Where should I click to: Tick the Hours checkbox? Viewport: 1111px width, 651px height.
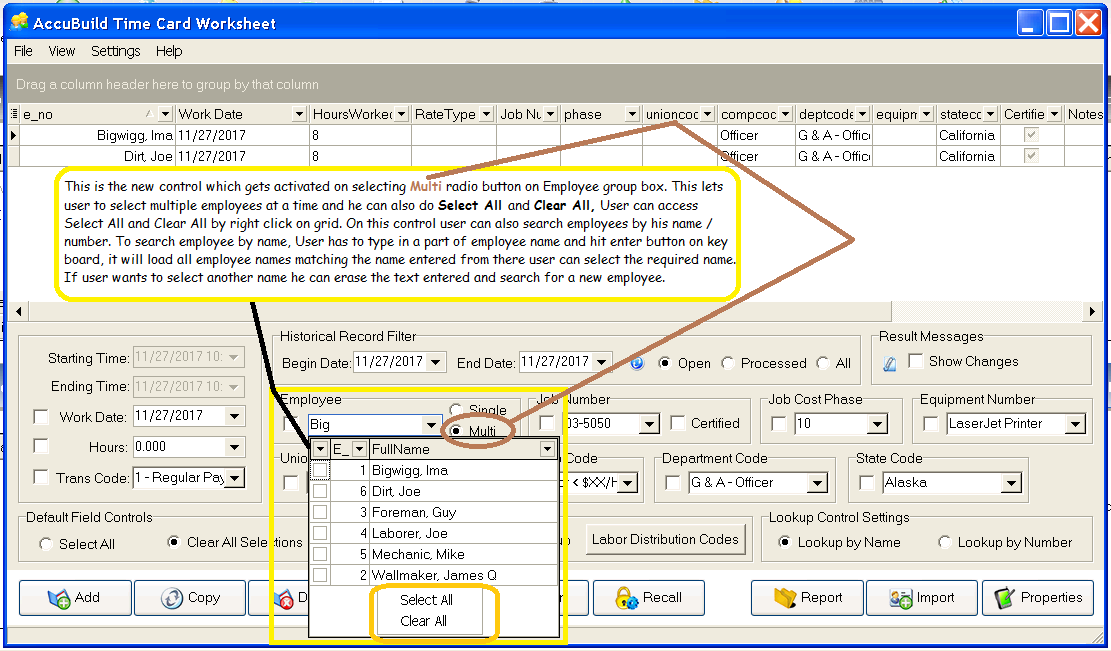(x=41, y=446)
